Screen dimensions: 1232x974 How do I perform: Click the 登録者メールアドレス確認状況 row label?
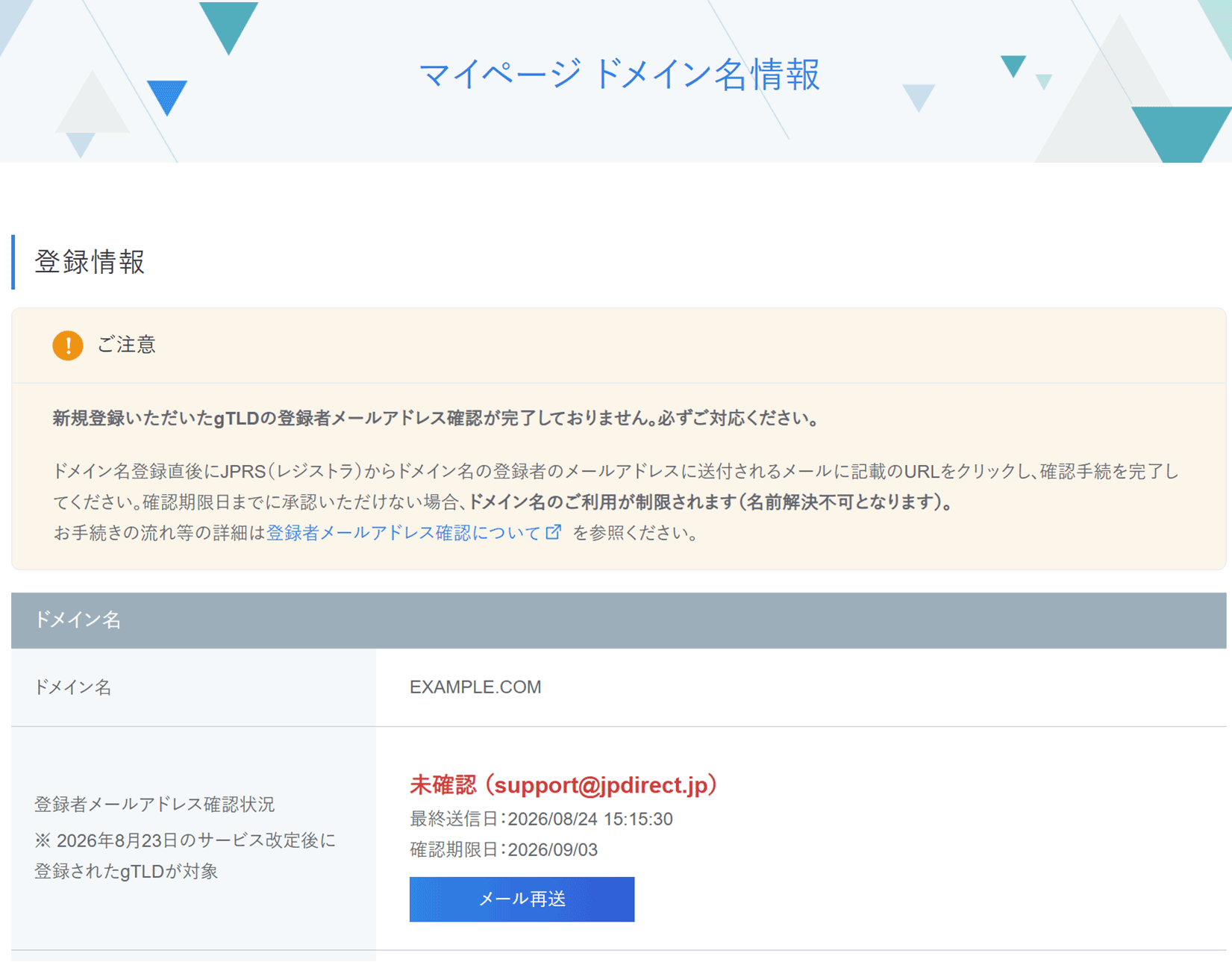click(154, 804)
